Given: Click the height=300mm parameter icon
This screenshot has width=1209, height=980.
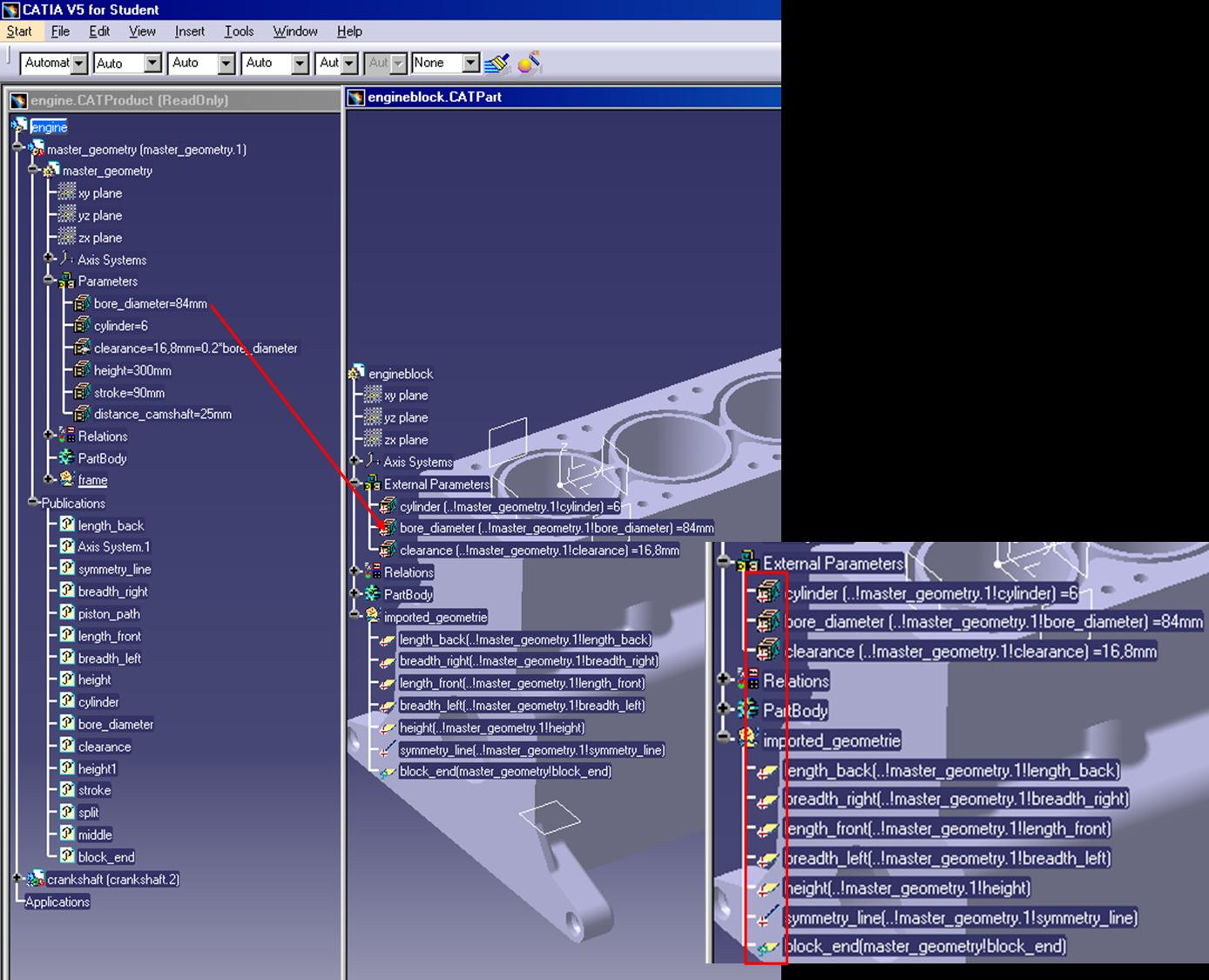Looking at the screenshot, I should [82, 369].
